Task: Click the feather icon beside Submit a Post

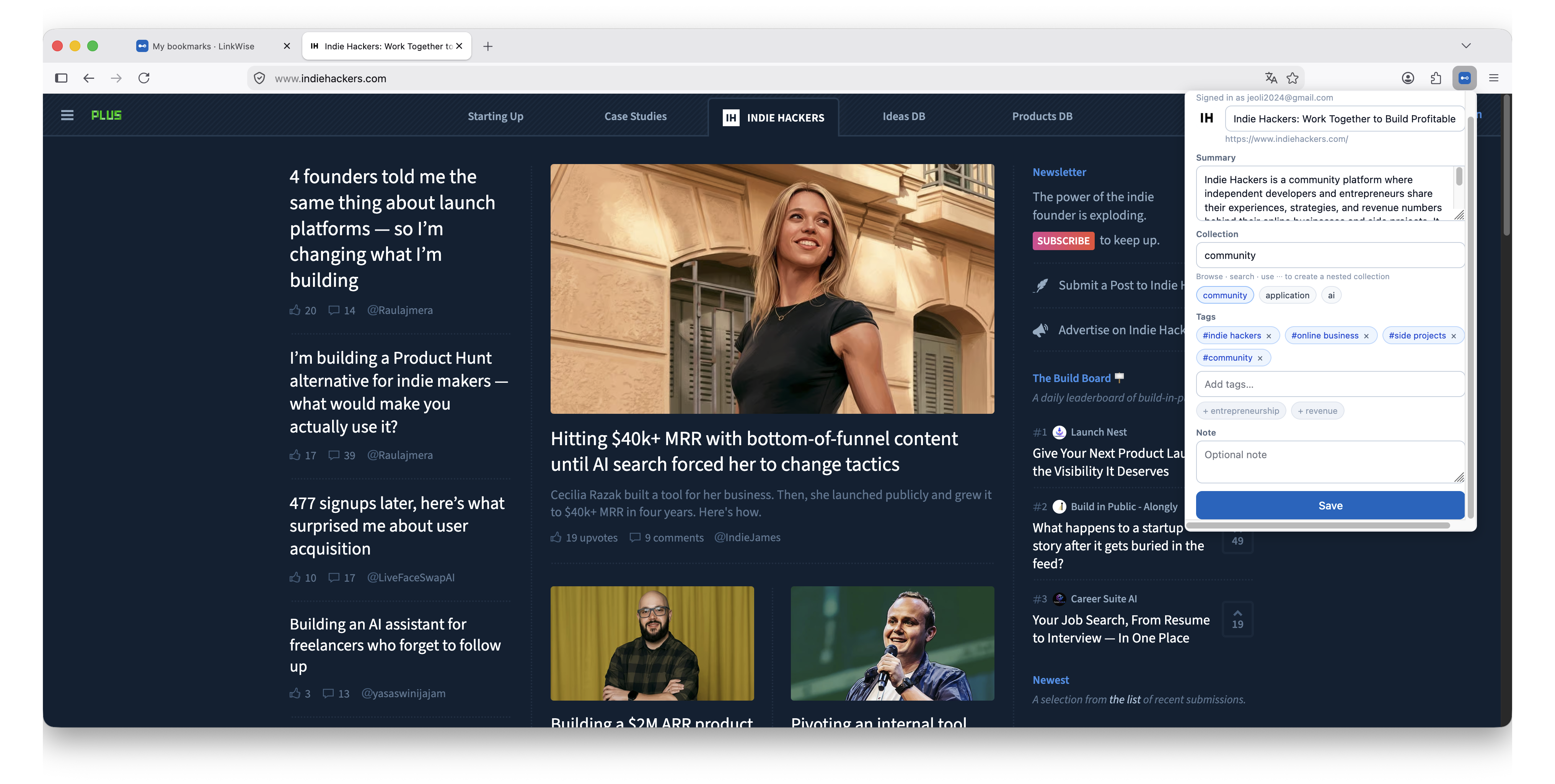Action: point(1041,285)
